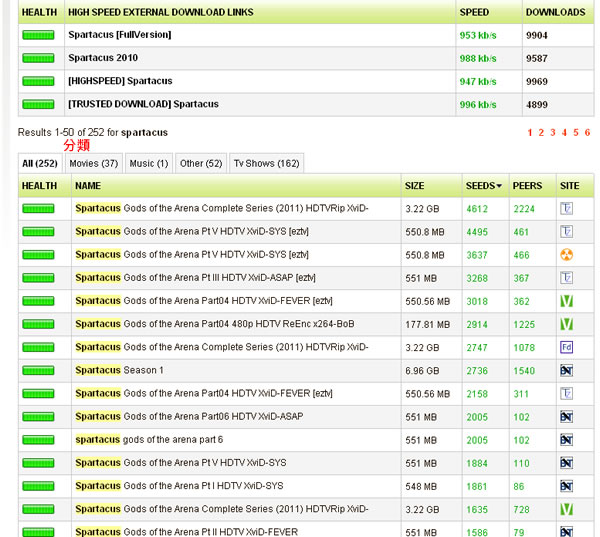Open 'spartacus gods of the arena part 6' torrent

(x=149, y=439)
